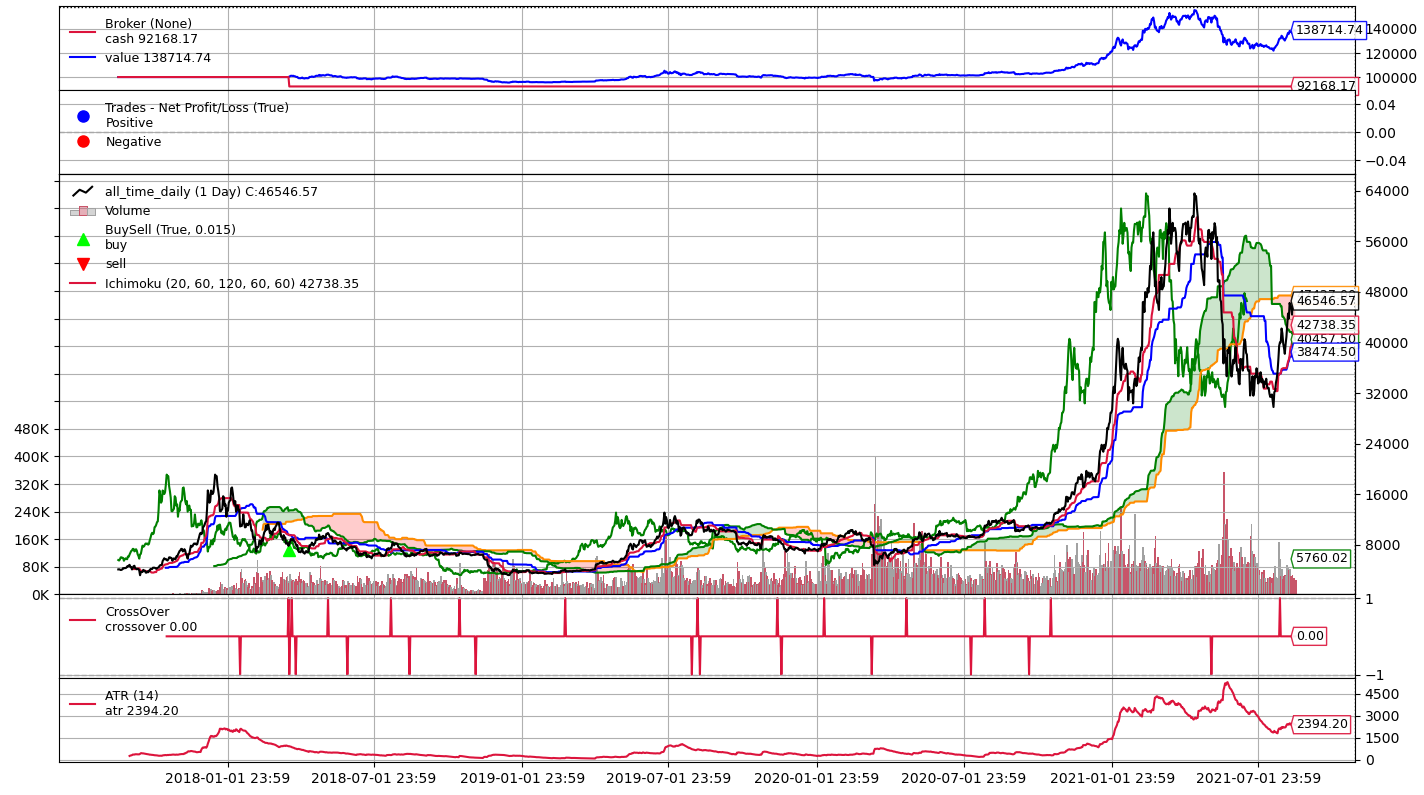Screen dimensions: 1424x795
Task: Click the blue 38474.50 value tag
Action: tap(1324, 352)
